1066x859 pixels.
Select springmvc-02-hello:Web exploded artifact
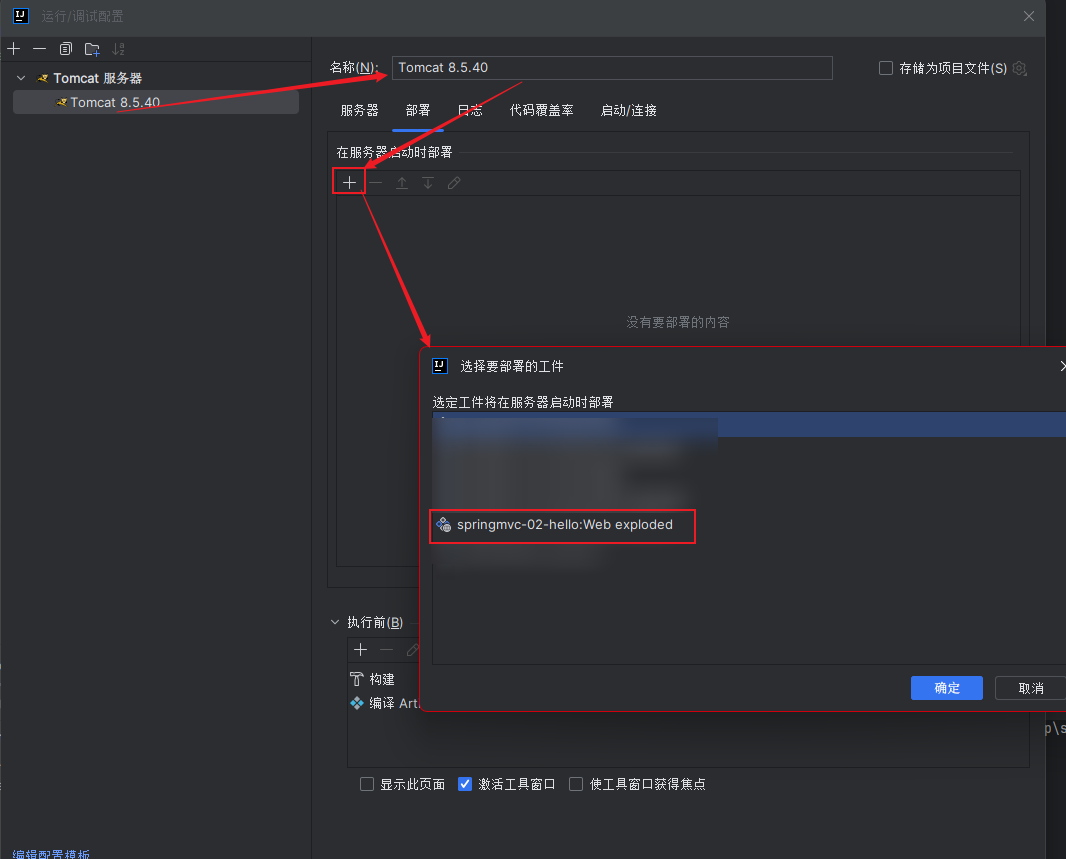[564, 525]
